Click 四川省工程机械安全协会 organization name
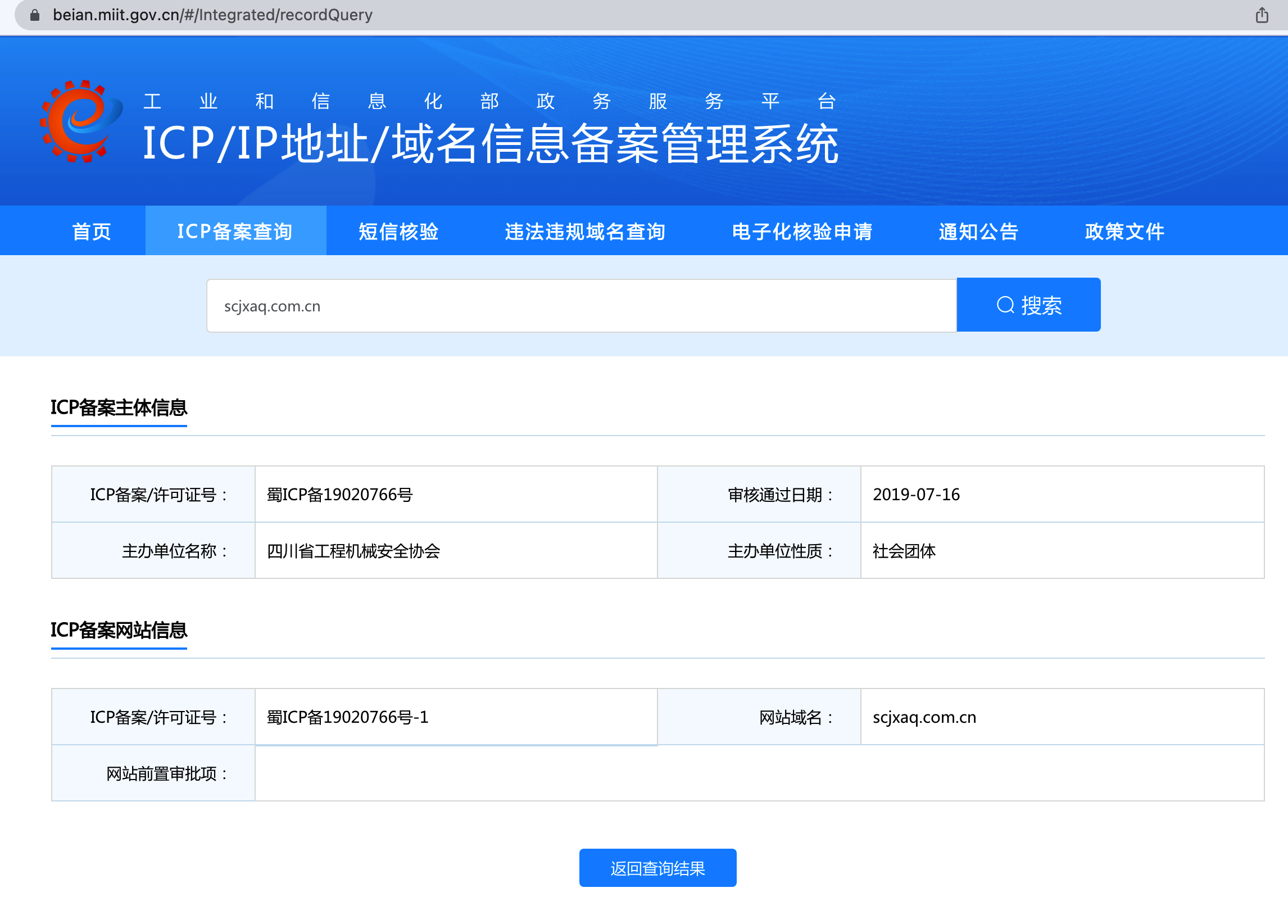Screen dimensions: 1288x924 353,551
